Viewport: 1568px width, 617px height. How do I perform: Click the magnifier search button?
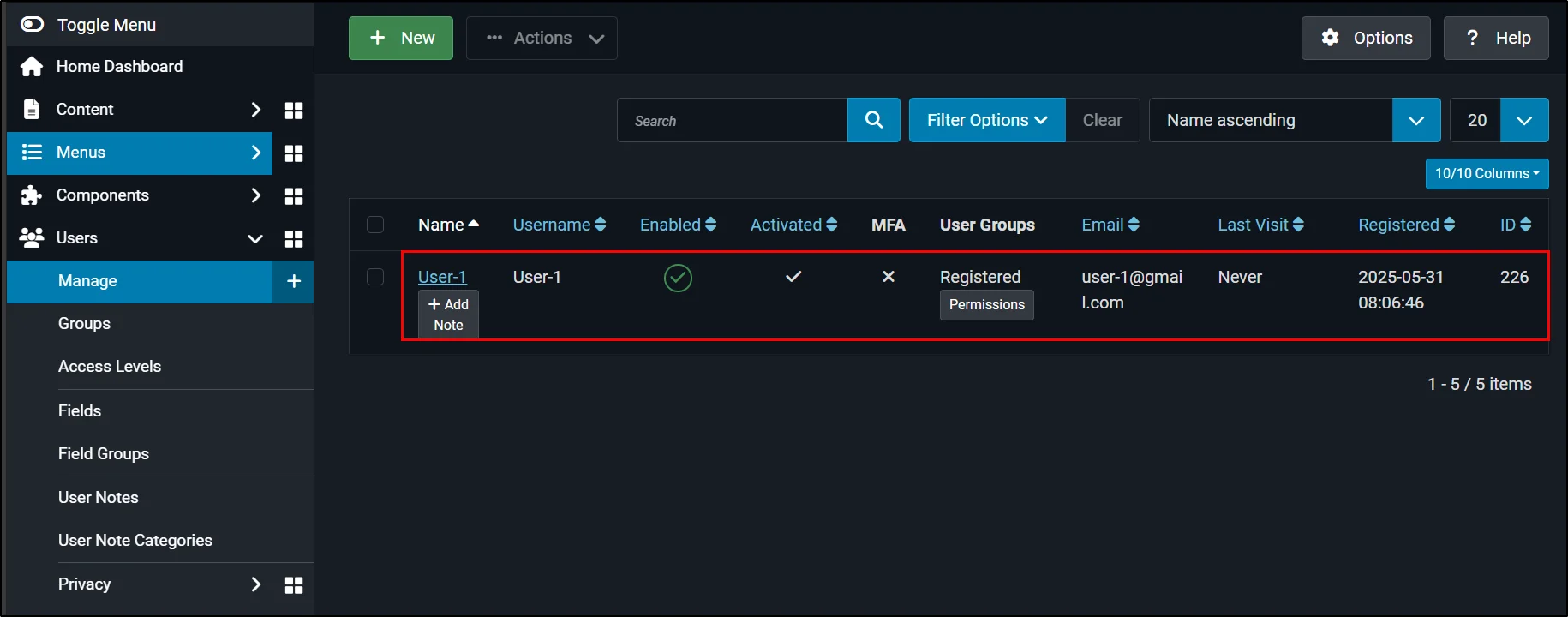pos(873,120)
